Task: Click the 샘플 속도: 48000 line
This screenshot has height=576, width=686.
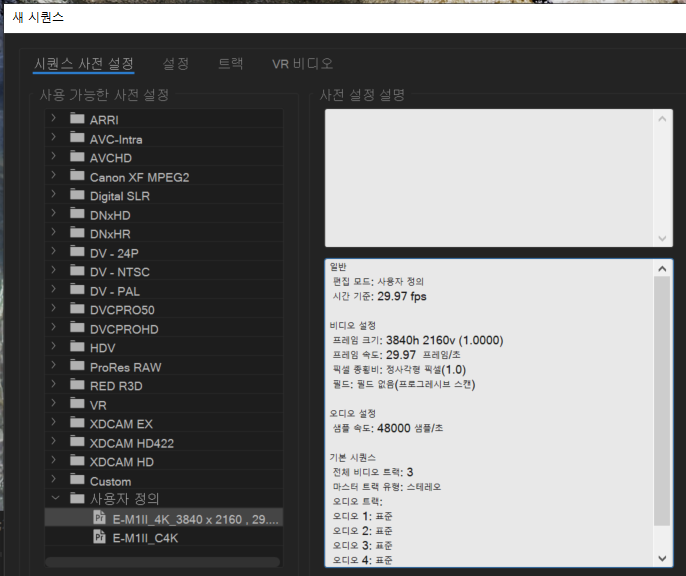Action: (x=388, y=428)
